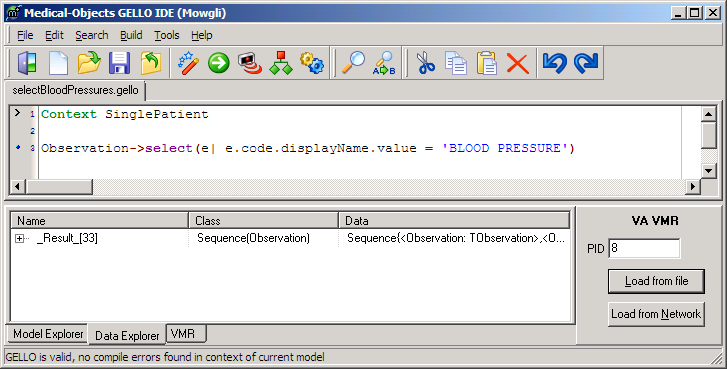Switch to the Data Explorer tab
727x369 pixels.
point(127,336)
